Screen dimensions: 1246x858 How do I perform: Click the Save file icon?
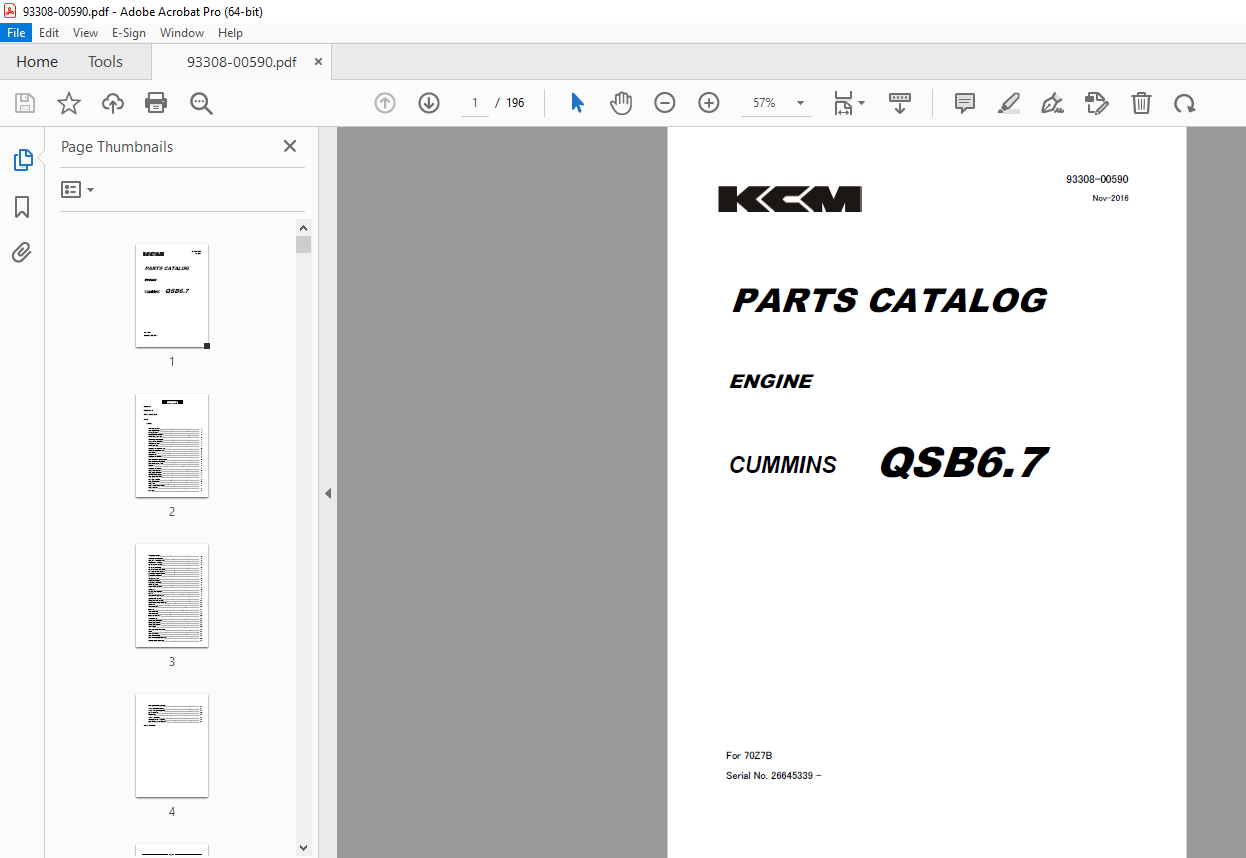point(25,103)
